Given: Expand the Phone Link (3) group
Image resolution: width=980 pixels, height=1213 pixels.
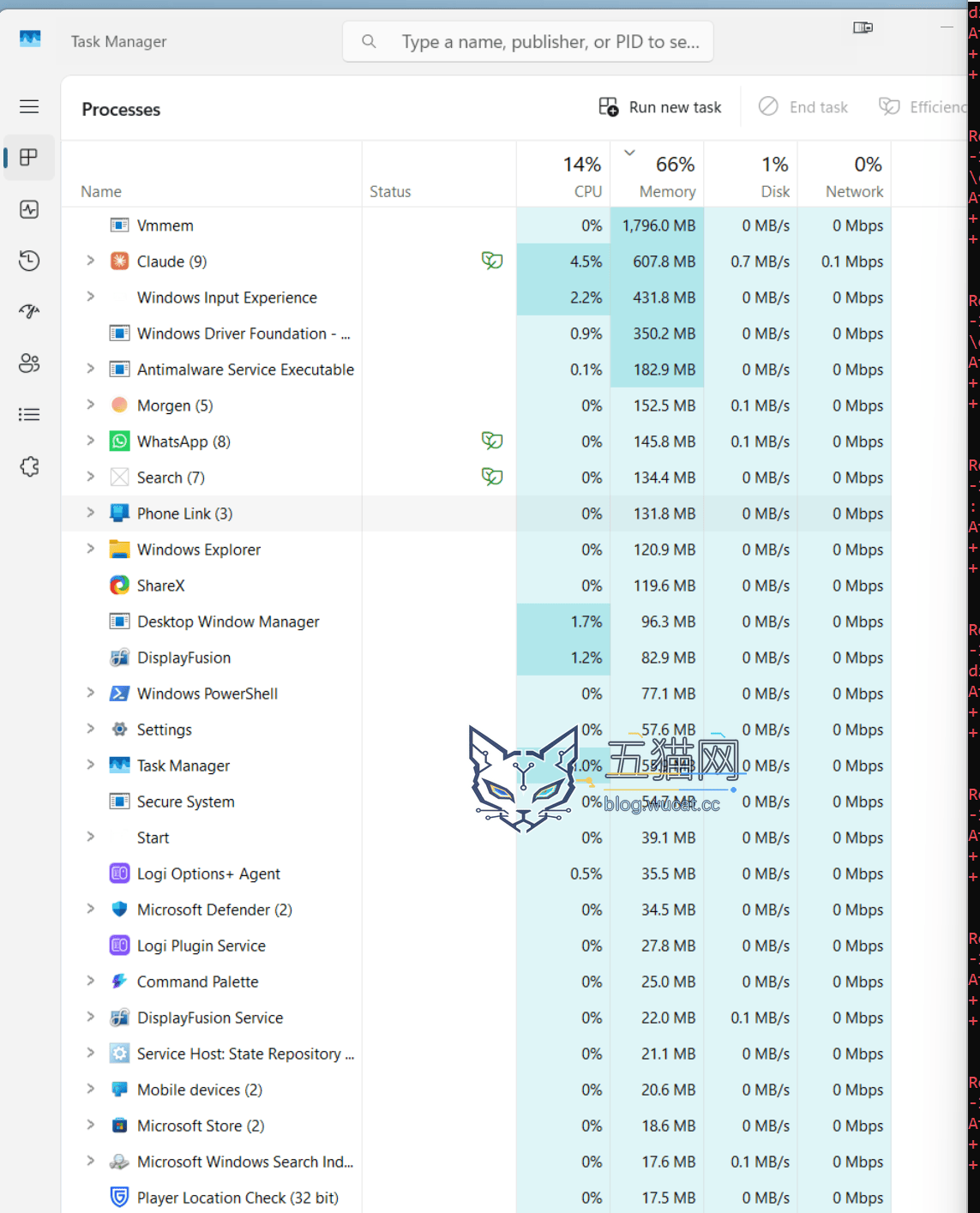Looking at the screenshot, I should point(90,513).
